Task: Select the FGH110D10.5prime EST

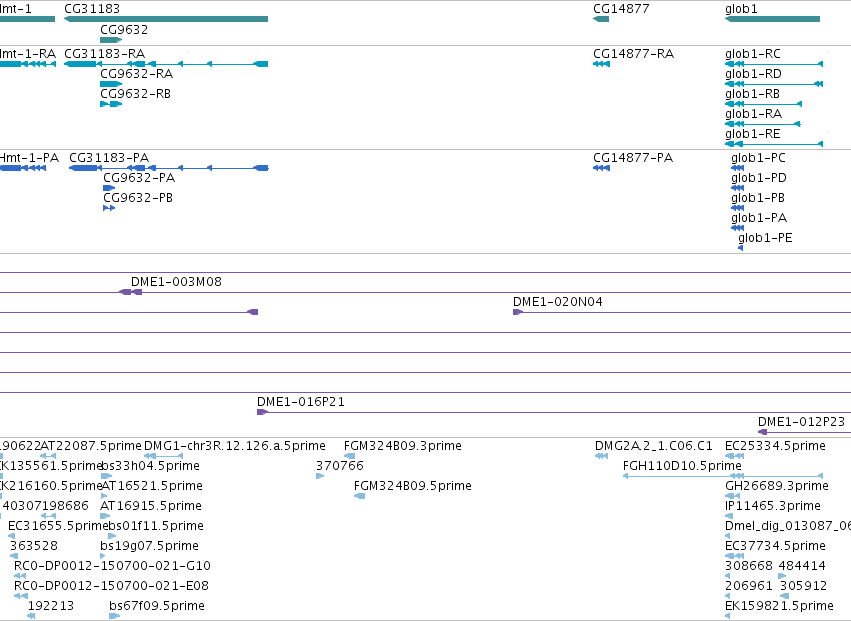Action: (x=723, y=476)
